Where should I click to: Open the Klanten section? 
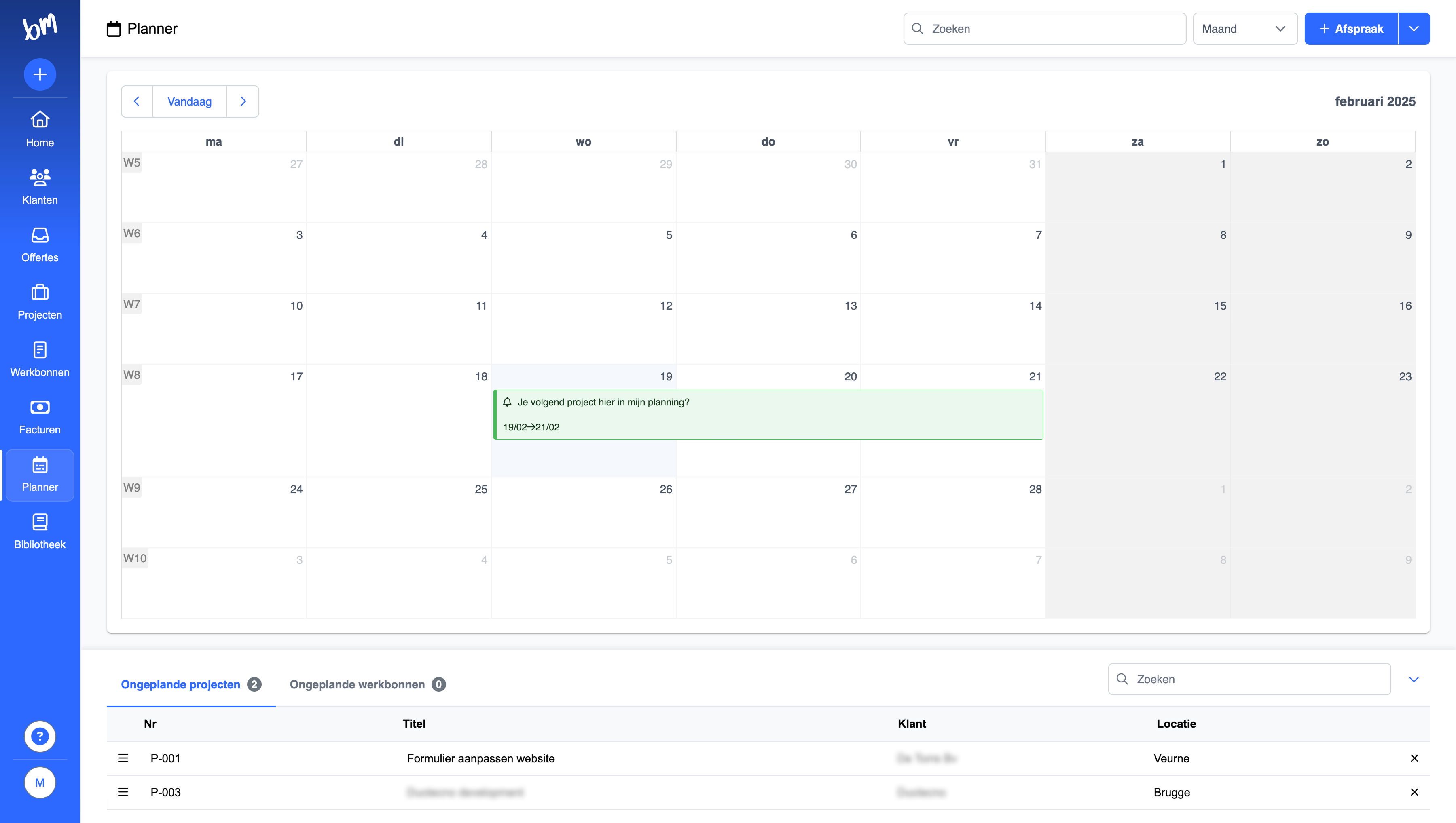click(x=40, y=186)
